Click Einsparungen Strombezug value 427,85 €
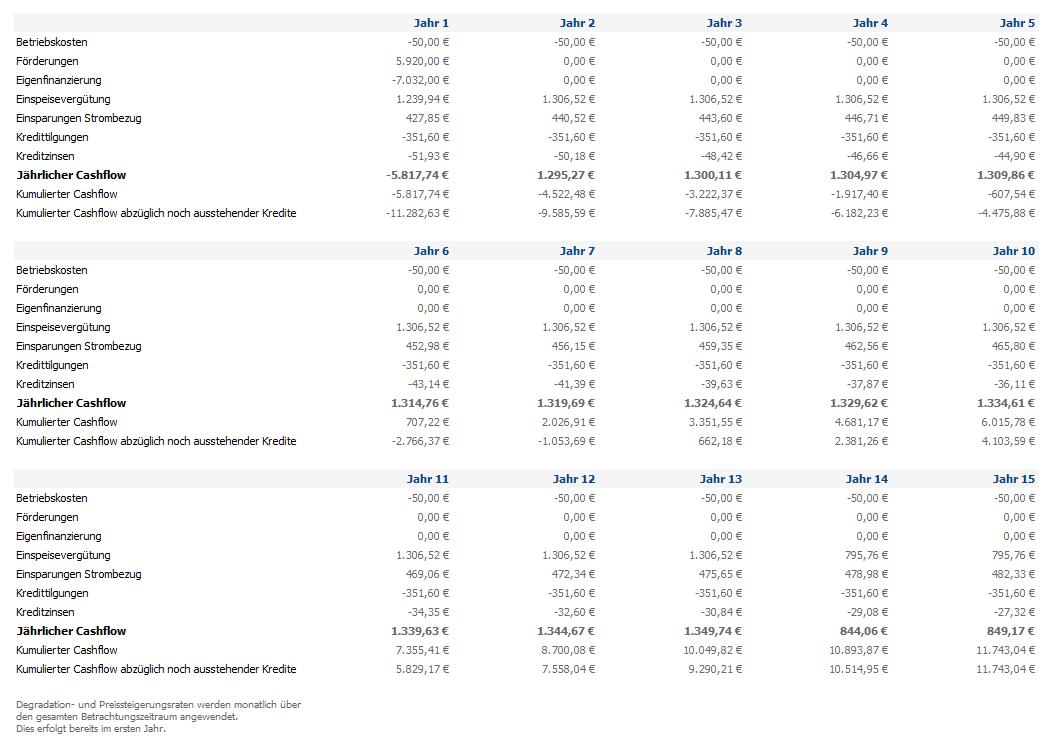Screen dimensions: 1052x750 [427, 118]
